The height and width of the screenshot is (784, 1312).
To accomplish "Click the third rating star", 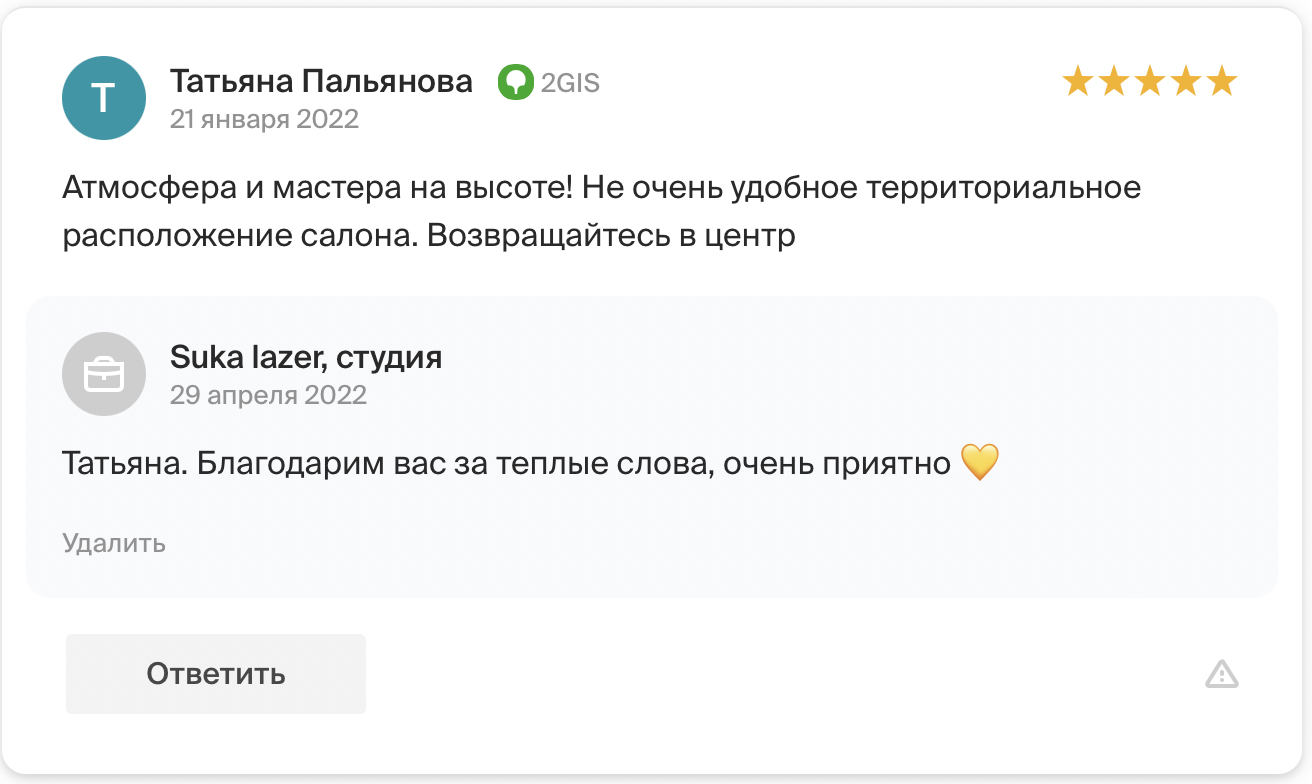I will (x=1150, y=81).
